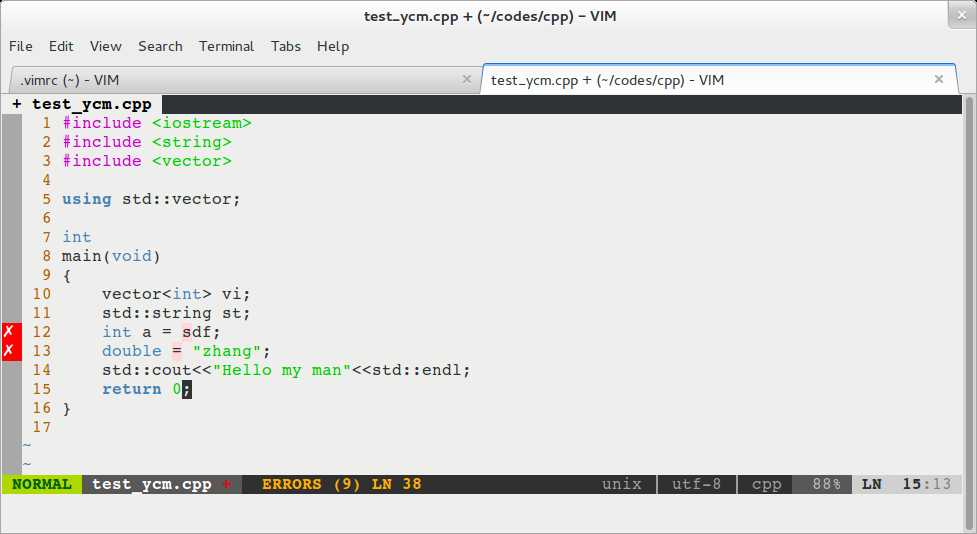Click std::cout on line 14
The height and width of the screenshot is (534, 977).
coord(146,370)
